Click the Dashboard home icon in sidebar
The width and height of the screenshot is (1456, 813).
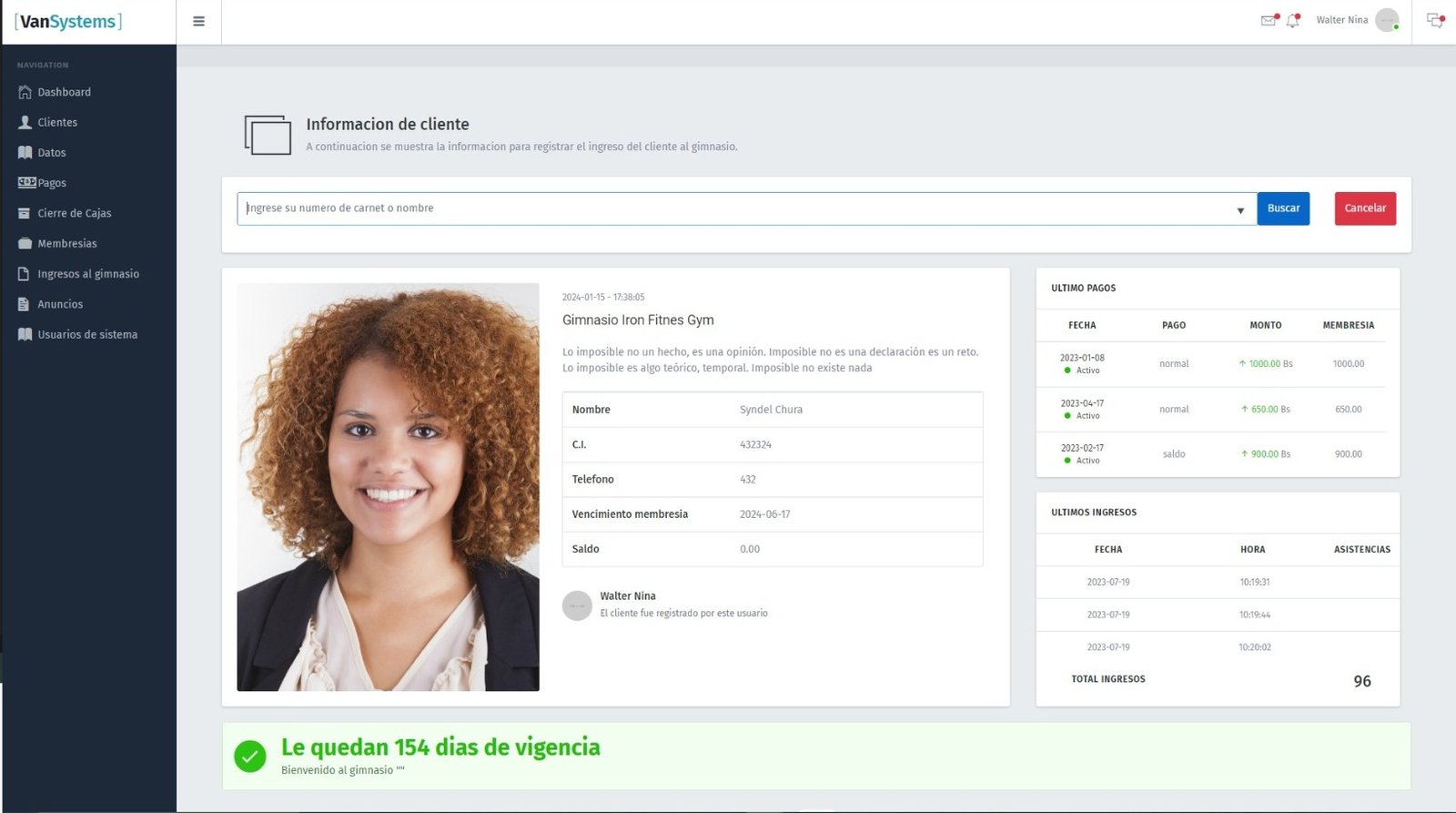(x=25, y=92)
